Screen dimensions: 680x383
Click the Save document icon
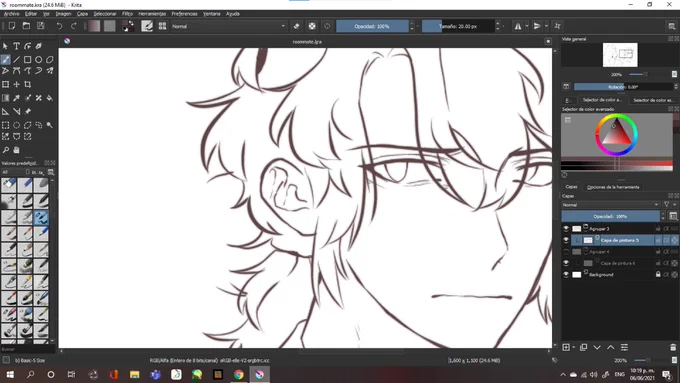click(x=41, y=26)
